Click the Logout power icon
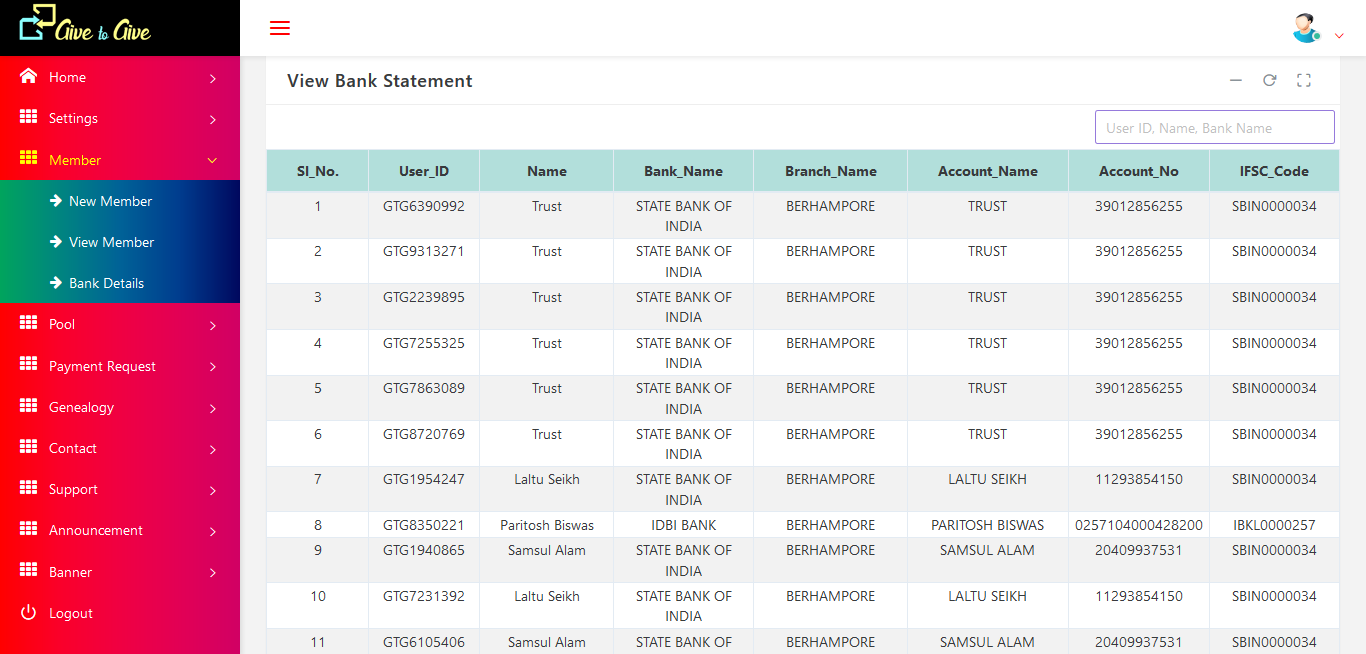The width and height of the screenshot is (1366, 654). pos(28,612)
